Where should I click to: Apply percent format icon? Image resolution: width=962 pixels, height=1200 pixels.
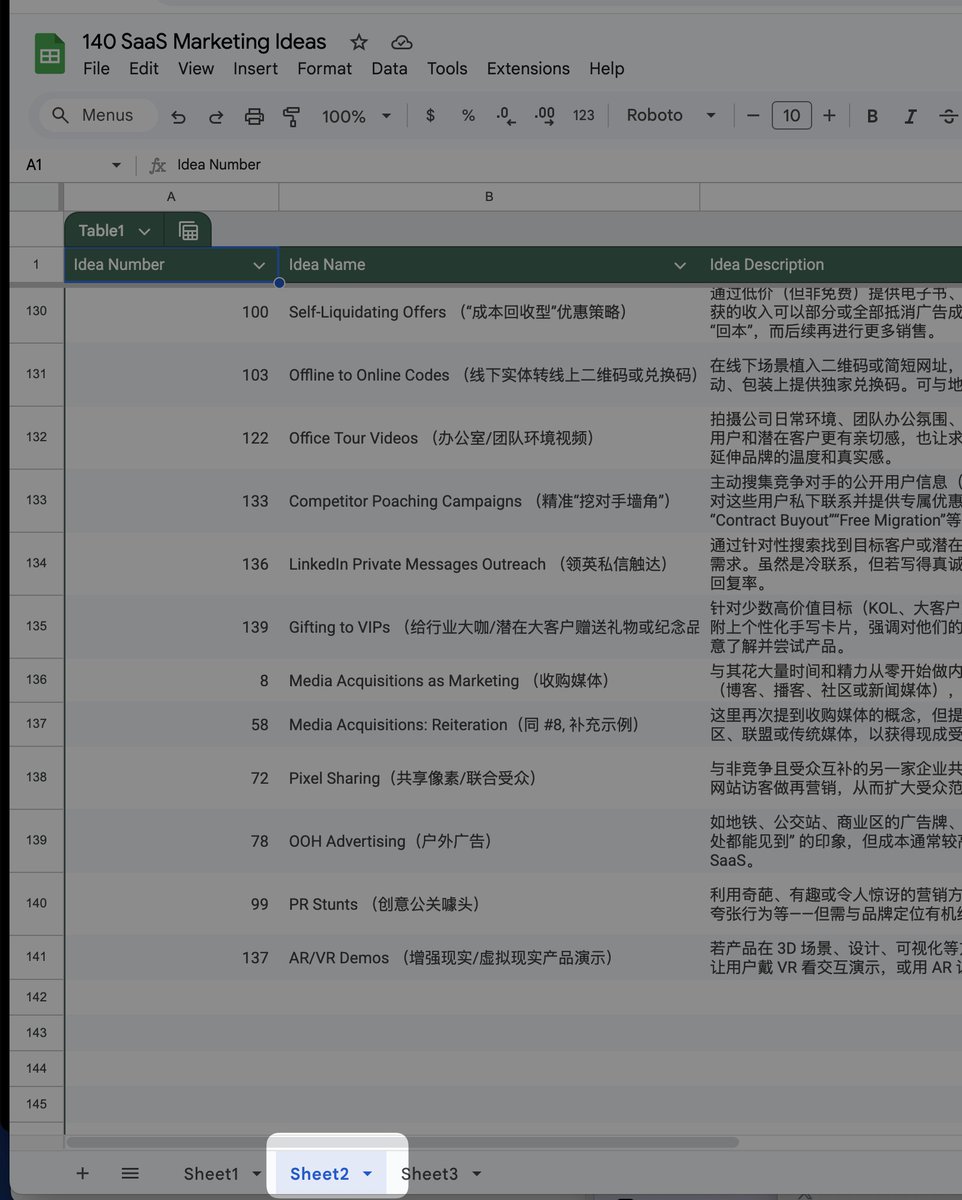(x=468, y=116)
